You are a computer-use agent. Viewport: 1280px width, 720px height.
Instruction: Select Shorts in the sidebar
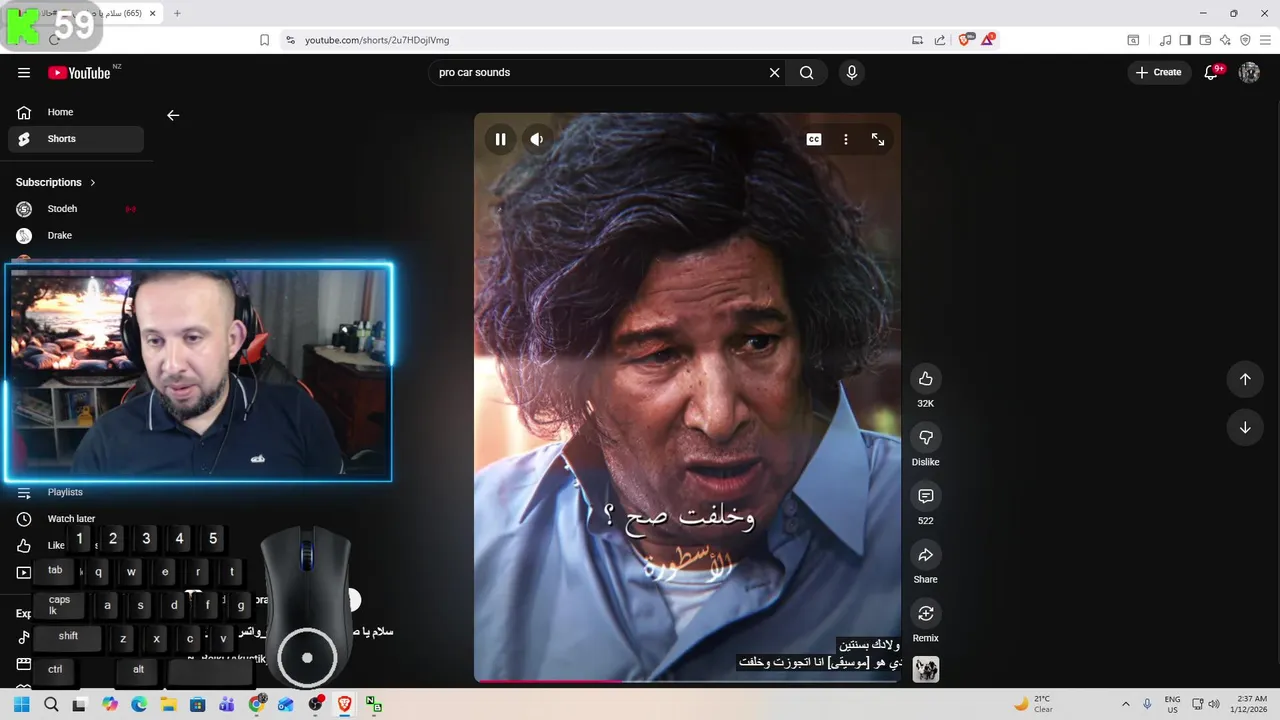point(76,139)
